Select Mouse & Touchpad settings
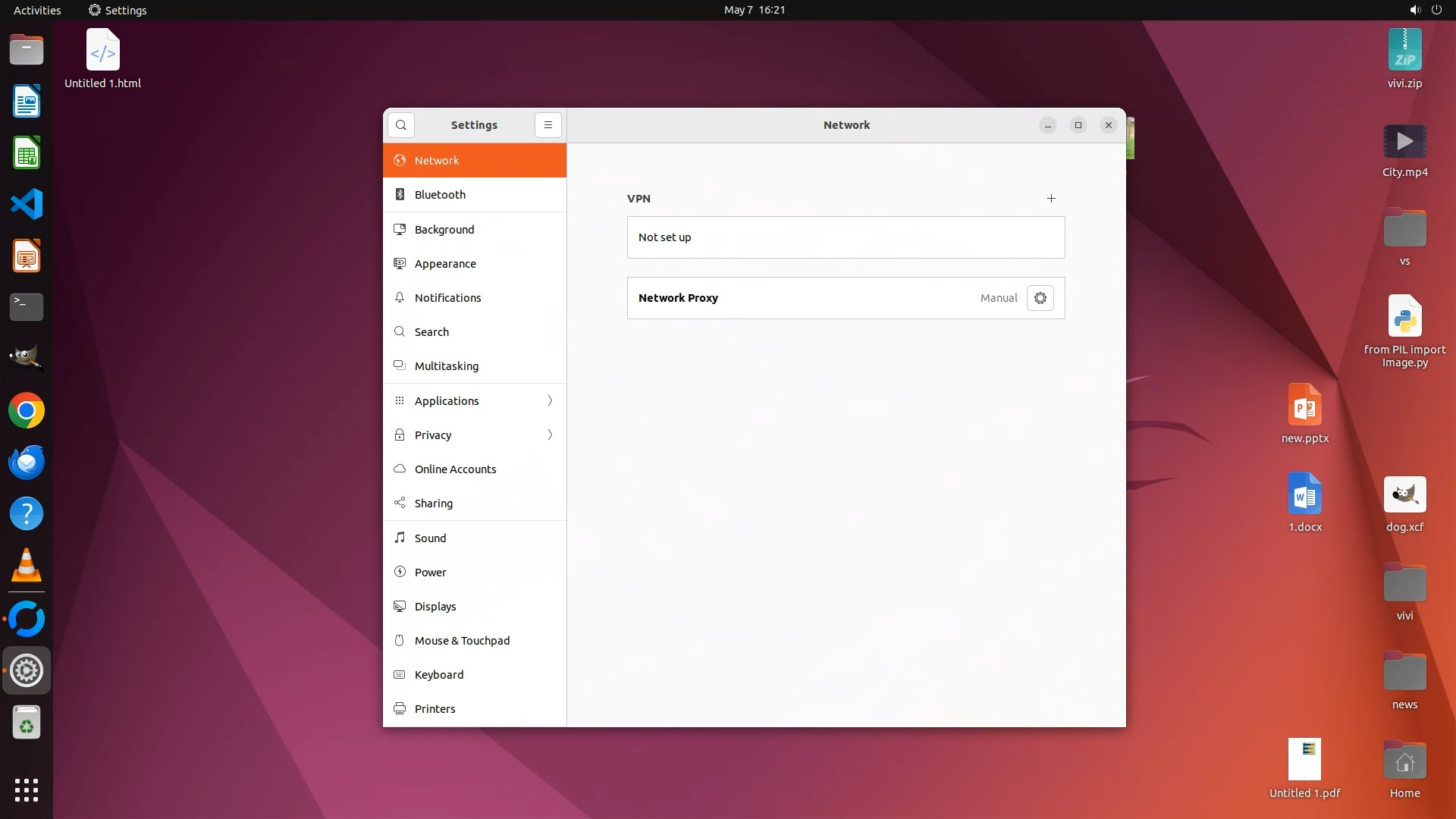The width and height of the screenshot is (1456, 819). click(462, 641)
